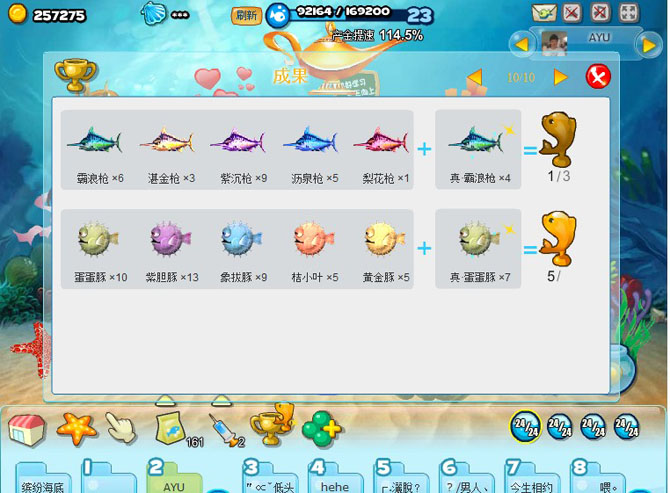Close the 成果 achievements panel
Image resolution: width=670 pixels, height=493 pixels.
pos(598,76)
